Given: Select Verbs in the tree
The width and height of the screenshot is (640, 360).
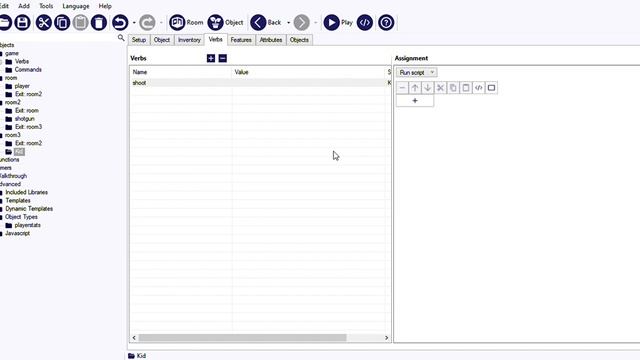Looking at the screenshot, I should coord(22,62).
